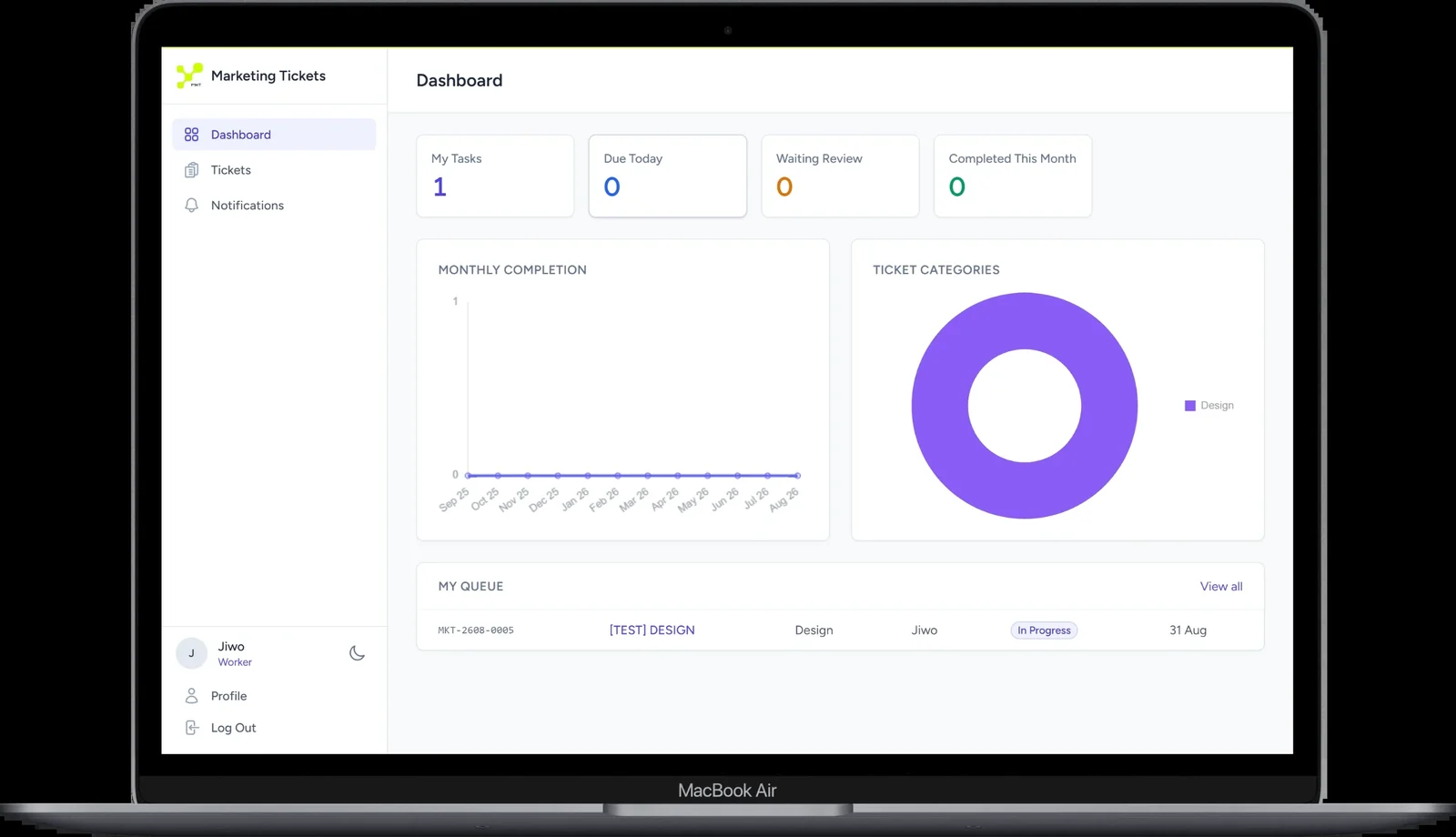Click the Profile person icon

pyautogui.click(x=191, y=696)
